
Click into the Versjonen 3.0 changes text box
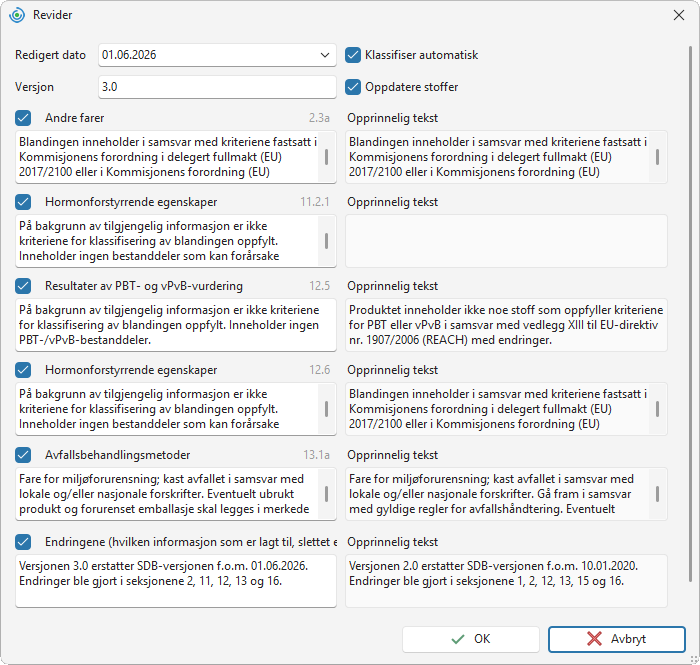pyautogui.click(x=176, y=581)
